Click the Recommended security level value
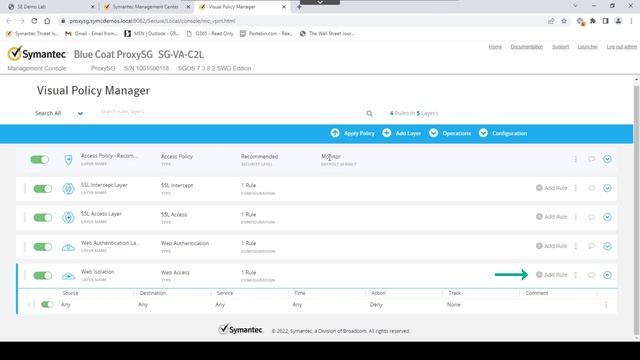This screenshot has height=360, width=640. coord(259,156)
